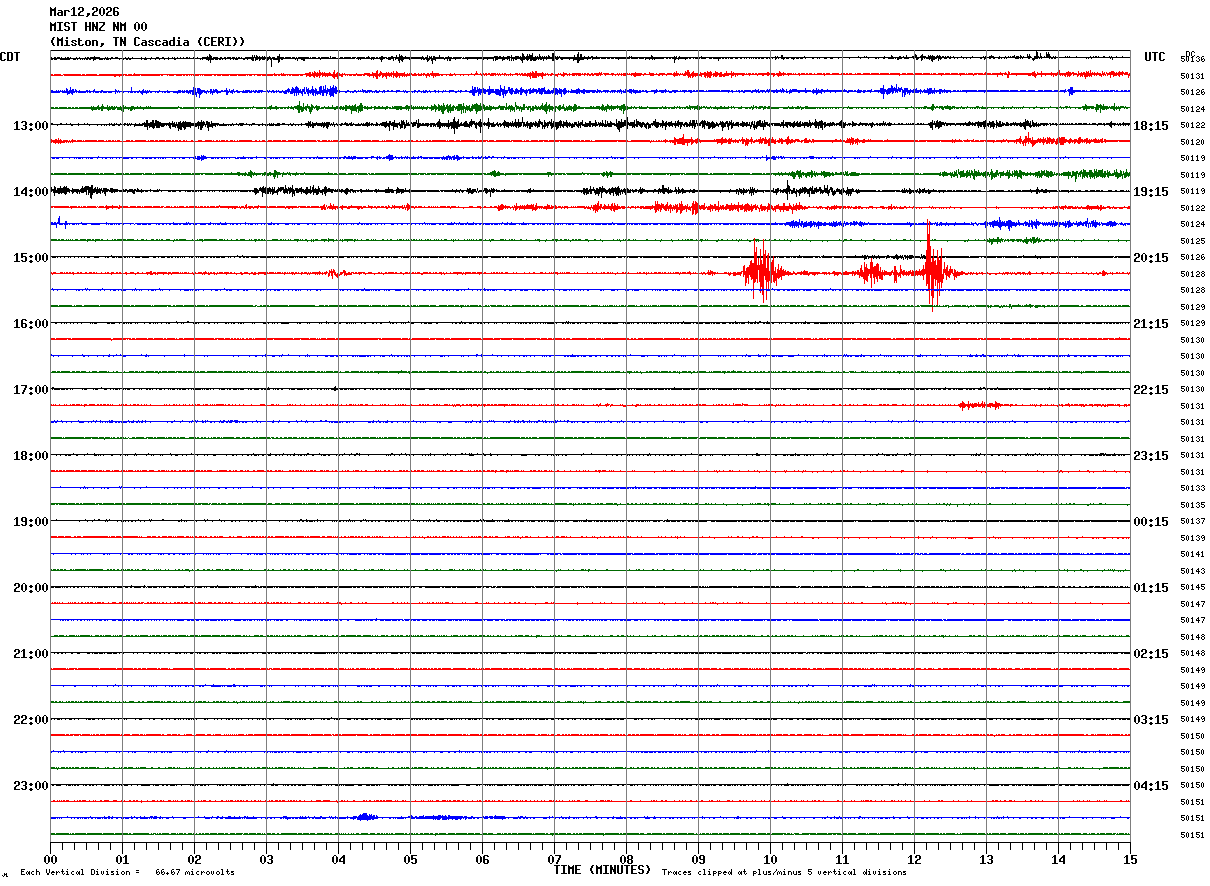The width and height of the screenshot is (1210, 886).
Task: Click the '(Miston, TN Cascadia (CERI))' label
Action: [x=147, y=42]
